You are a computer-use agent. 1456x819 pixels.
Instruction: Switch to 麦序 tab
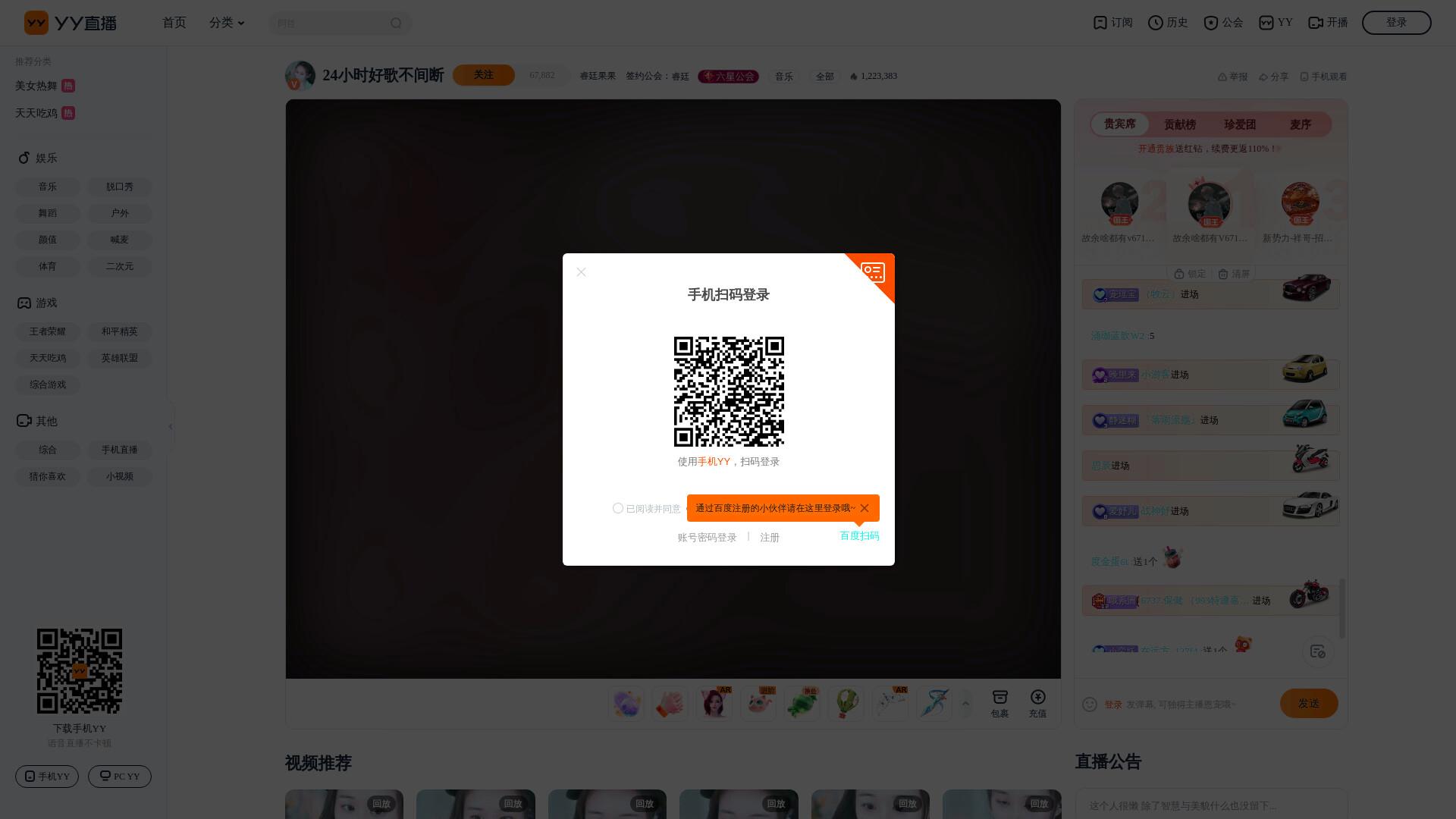1301,124
